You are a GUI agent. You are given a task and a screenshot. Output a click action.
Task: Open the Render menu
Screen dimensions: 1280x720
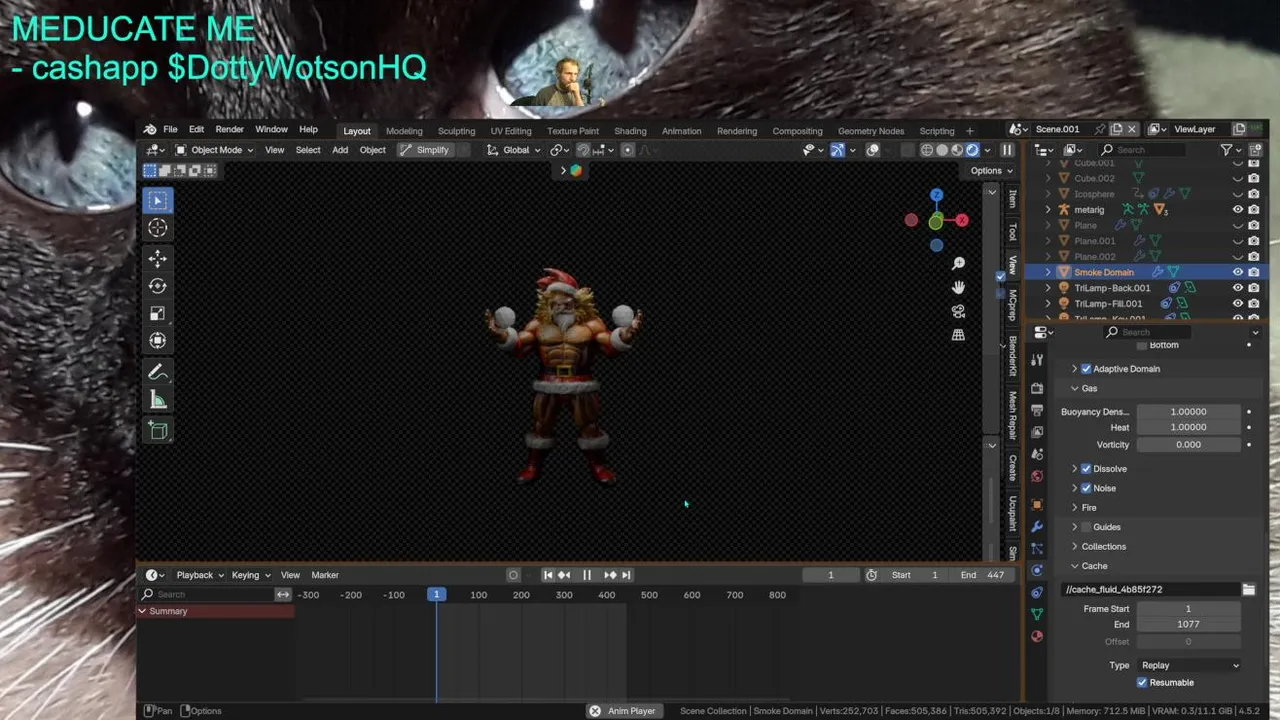coord(229,130)
